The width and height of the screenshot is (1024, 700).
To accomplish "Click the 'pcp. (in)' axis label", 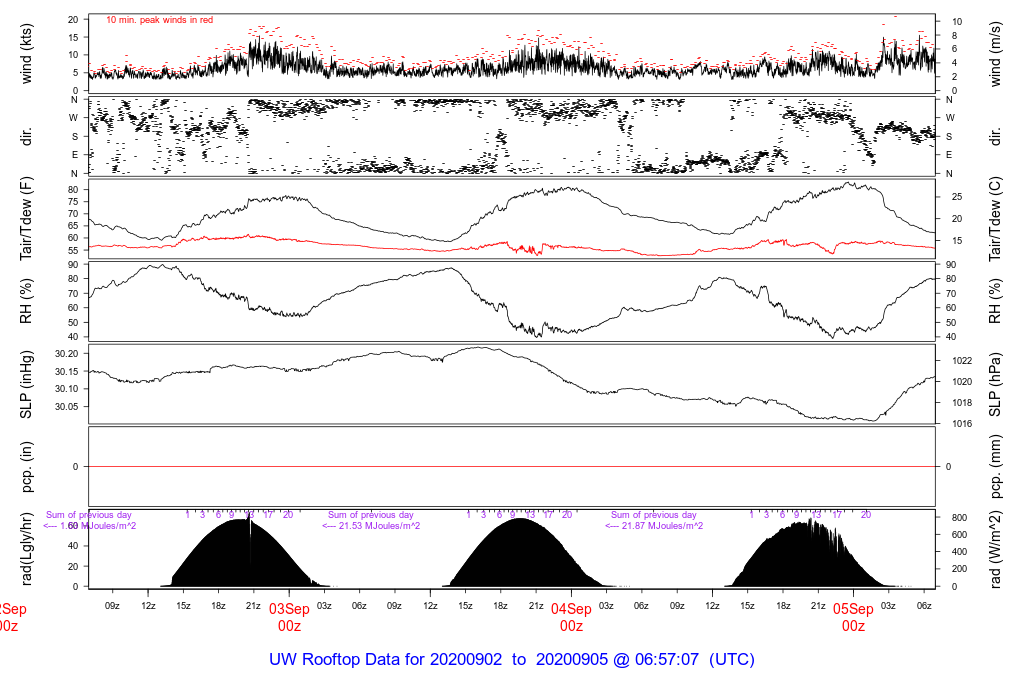I will click(25, 467).
